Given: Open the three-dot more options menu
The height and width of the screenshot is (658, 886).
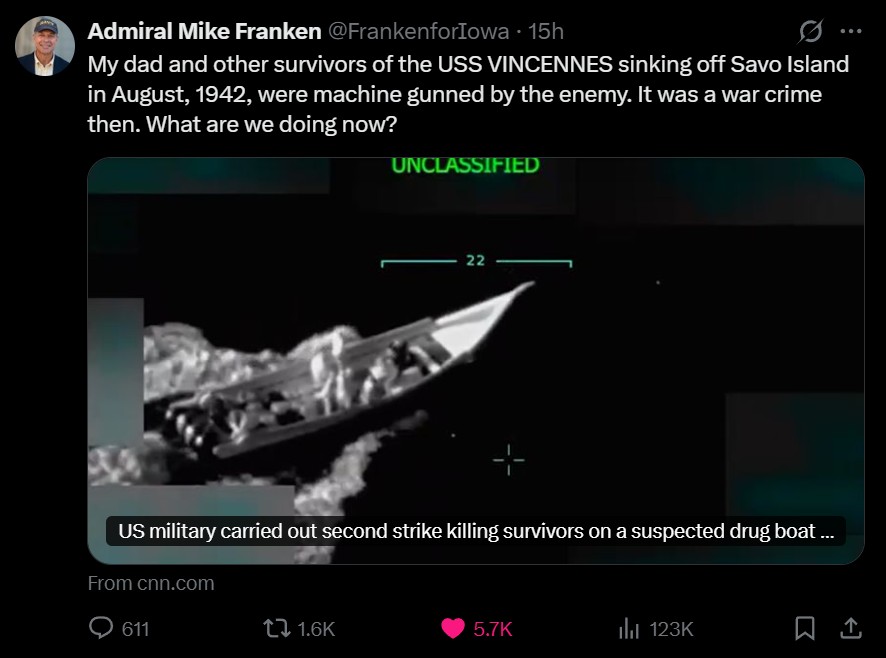Looking at the screenshot, I should (851, 31).
